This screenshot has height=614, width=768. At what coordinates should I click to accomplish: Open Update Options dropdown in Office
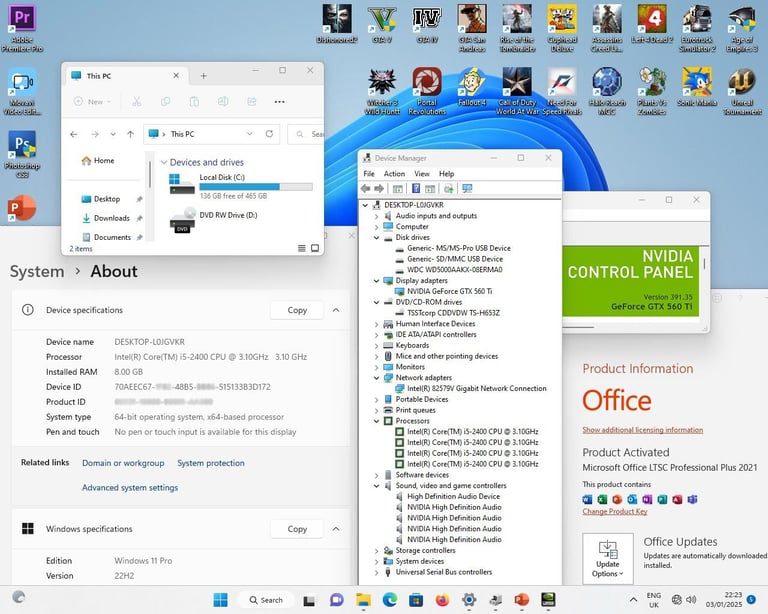tap(607, 559)
